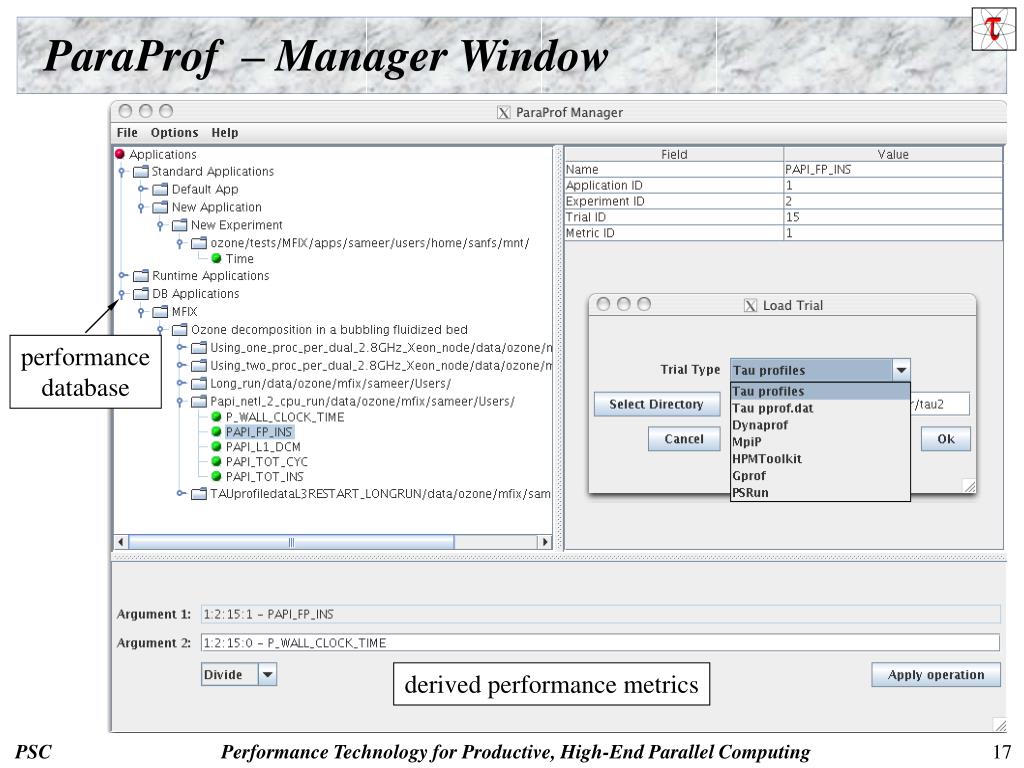Select the PAPI_L1_DCM metric row

point(263,447)
